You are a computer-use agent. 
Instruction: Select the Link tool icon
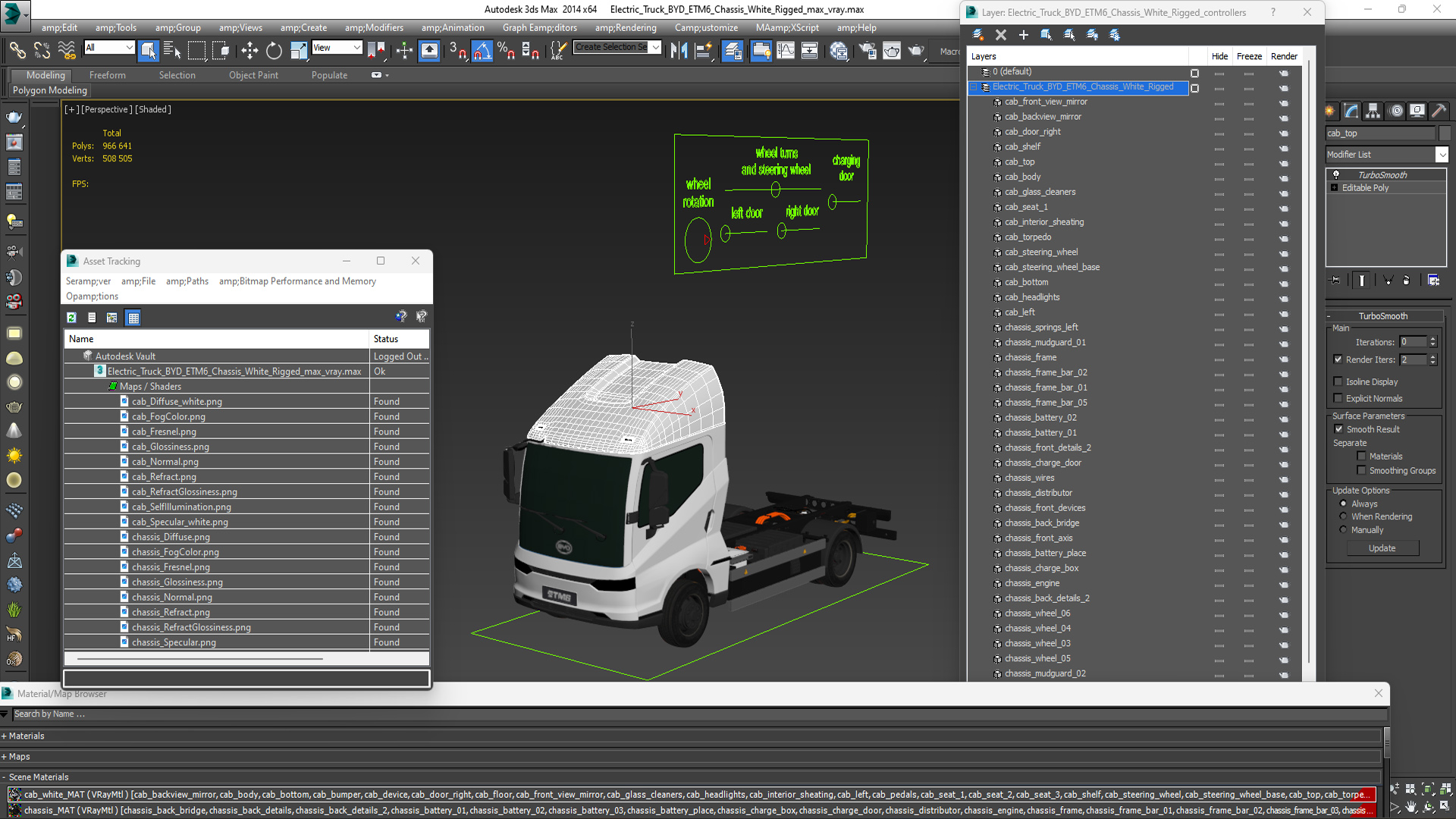(17, 50)
